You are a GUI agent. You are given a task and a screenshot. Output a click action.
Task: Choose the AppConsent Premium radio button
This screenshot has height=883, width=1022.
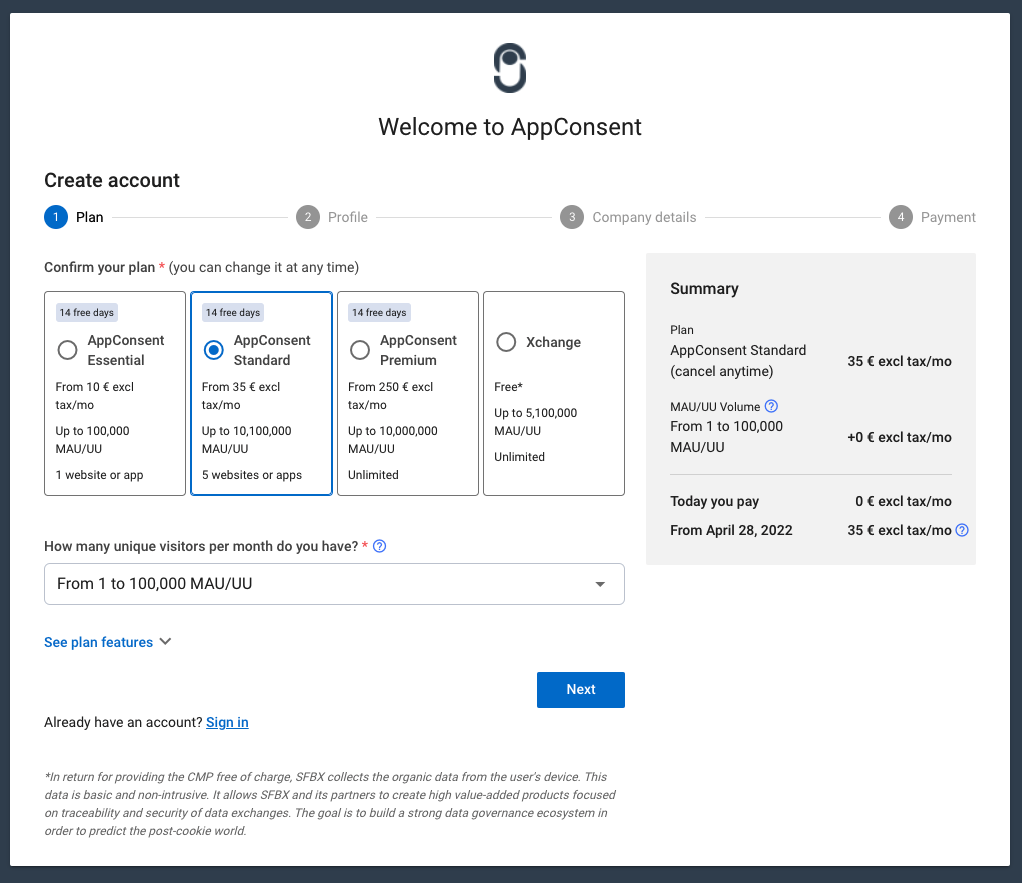(360, 350)
